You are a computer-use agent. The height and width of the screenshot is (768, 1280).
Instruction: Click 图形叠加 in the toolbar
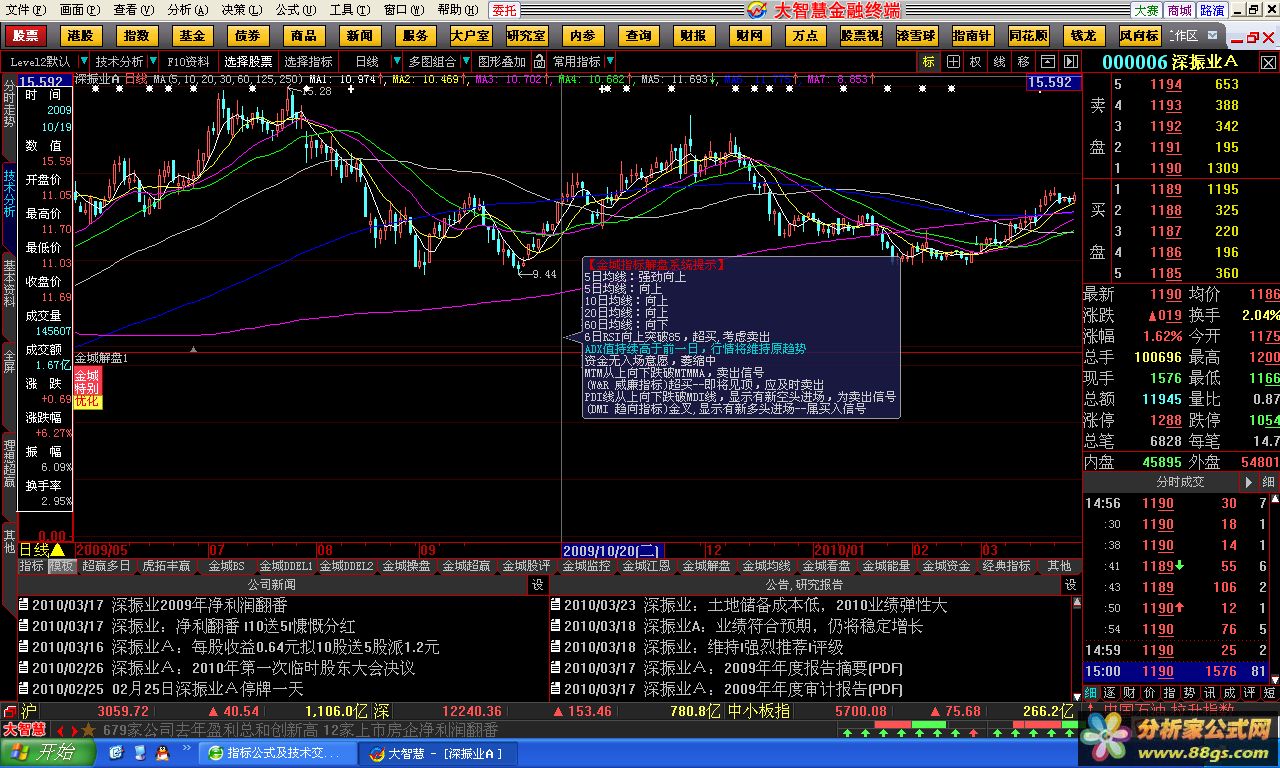[x=503, y=61]
